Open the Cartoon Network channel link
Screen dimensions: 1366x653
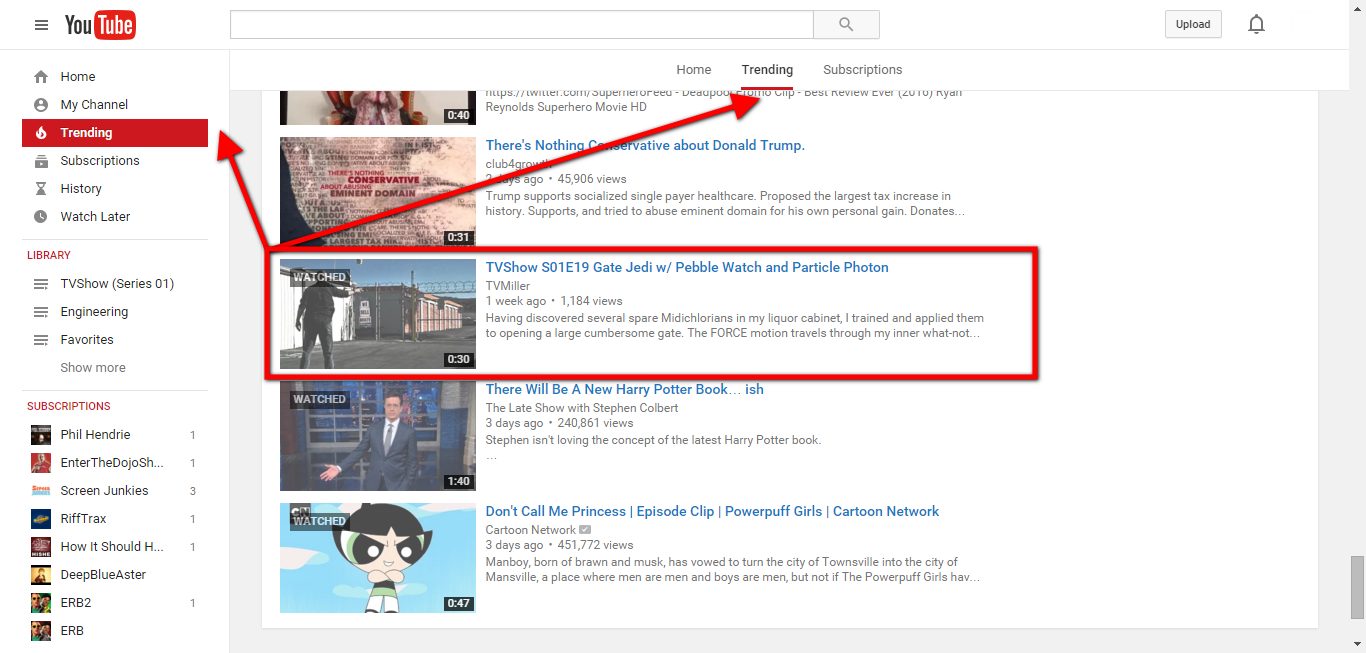click(x=531, y=530)
